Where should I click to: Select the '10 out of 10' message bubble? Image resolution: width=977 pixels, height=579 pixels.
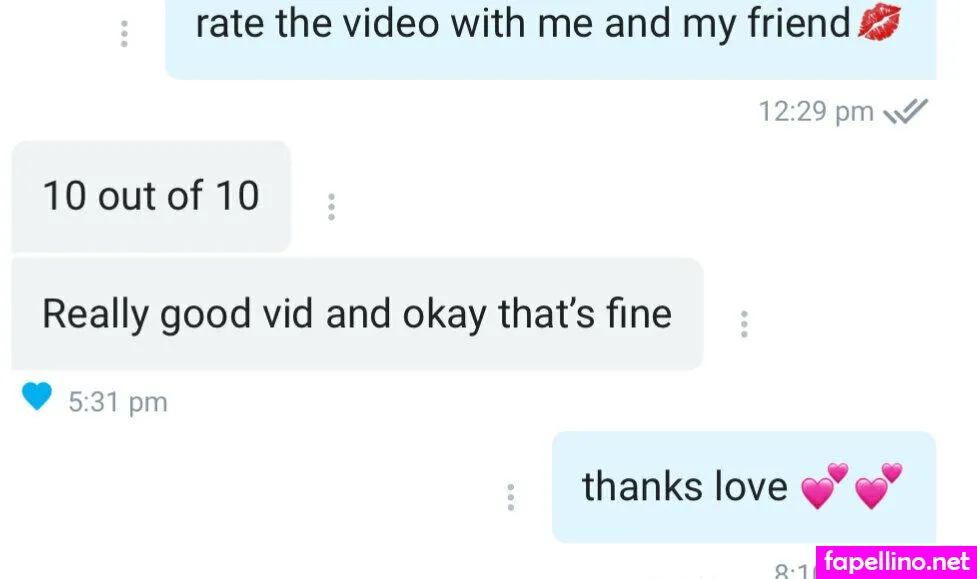[151, 196]
